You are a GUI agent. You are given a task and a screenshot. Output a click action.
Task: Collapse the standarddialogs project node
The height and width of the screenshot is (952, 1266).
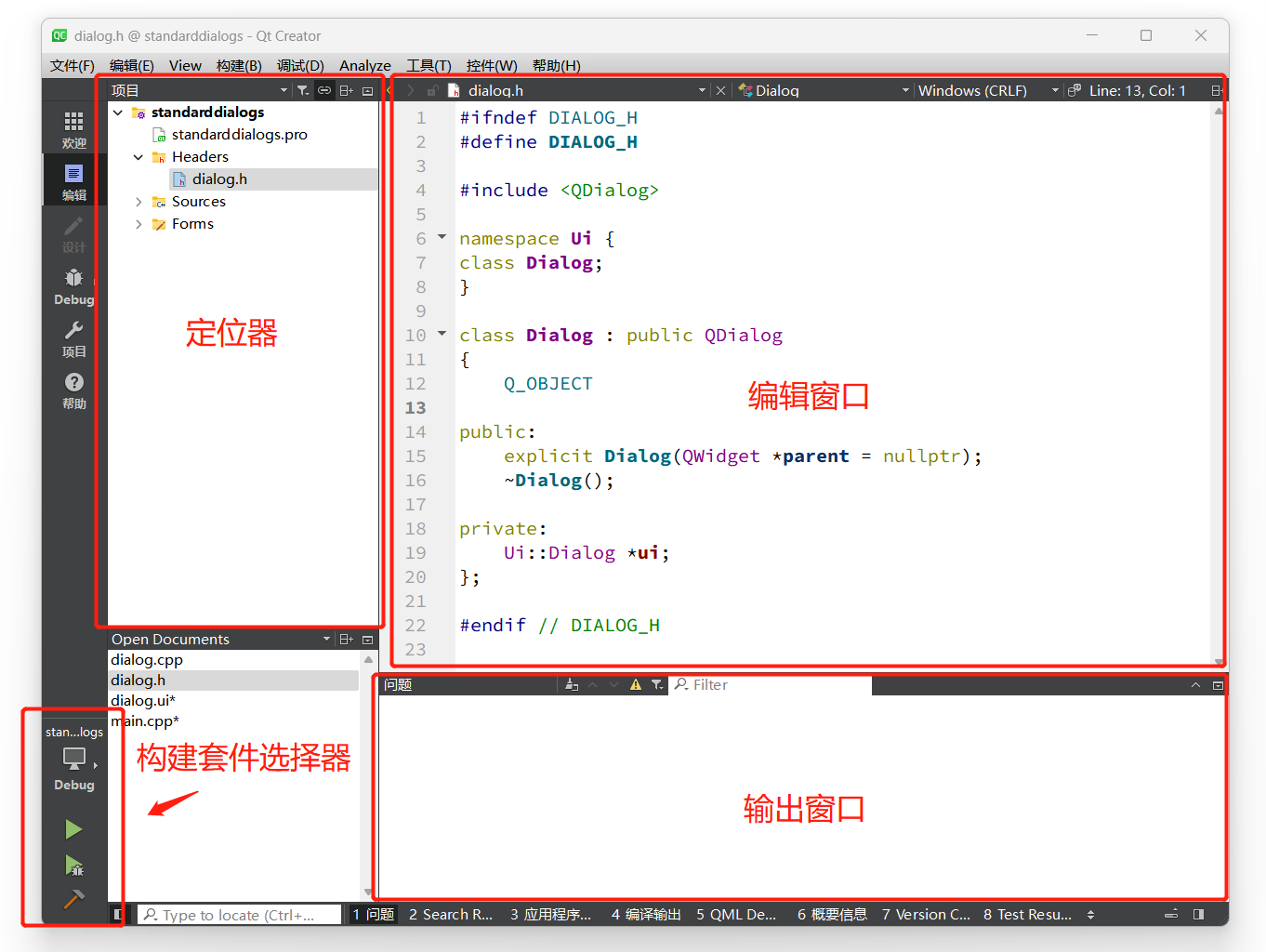tap(118, 112)
